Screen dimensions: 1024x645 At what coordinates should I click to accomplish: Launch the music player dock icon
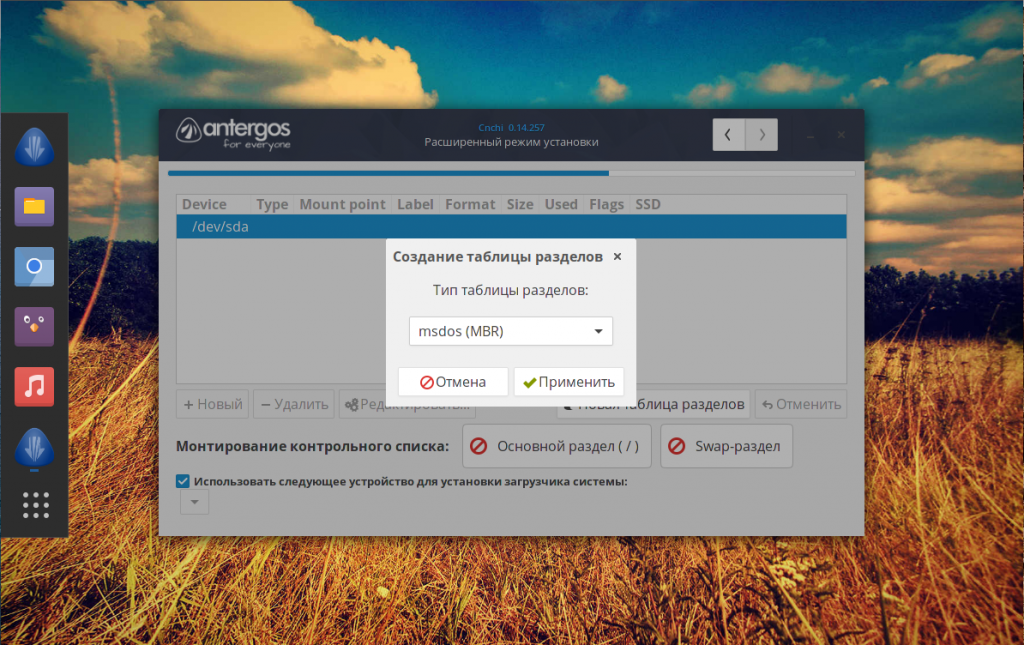[35, 386]
